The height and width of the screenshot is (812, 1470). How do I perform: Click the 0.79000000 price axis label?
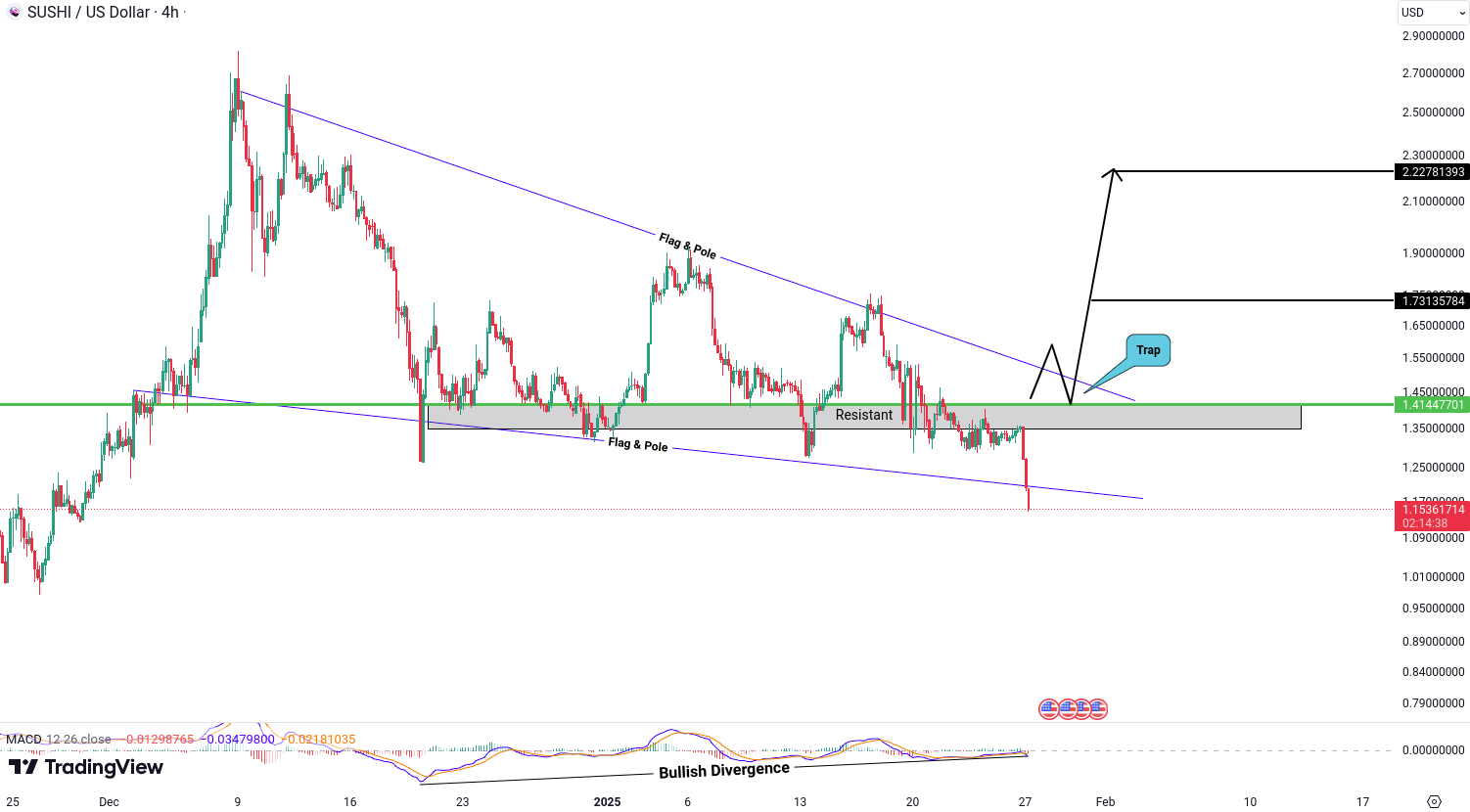(x=1433, y=703)
